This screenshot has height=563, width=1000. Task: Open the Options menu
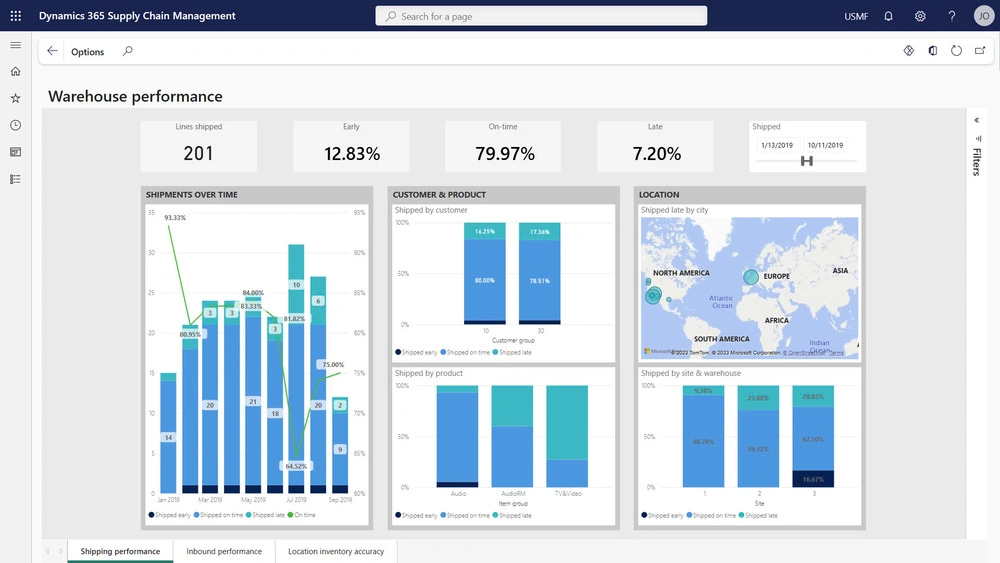(87, 52)
